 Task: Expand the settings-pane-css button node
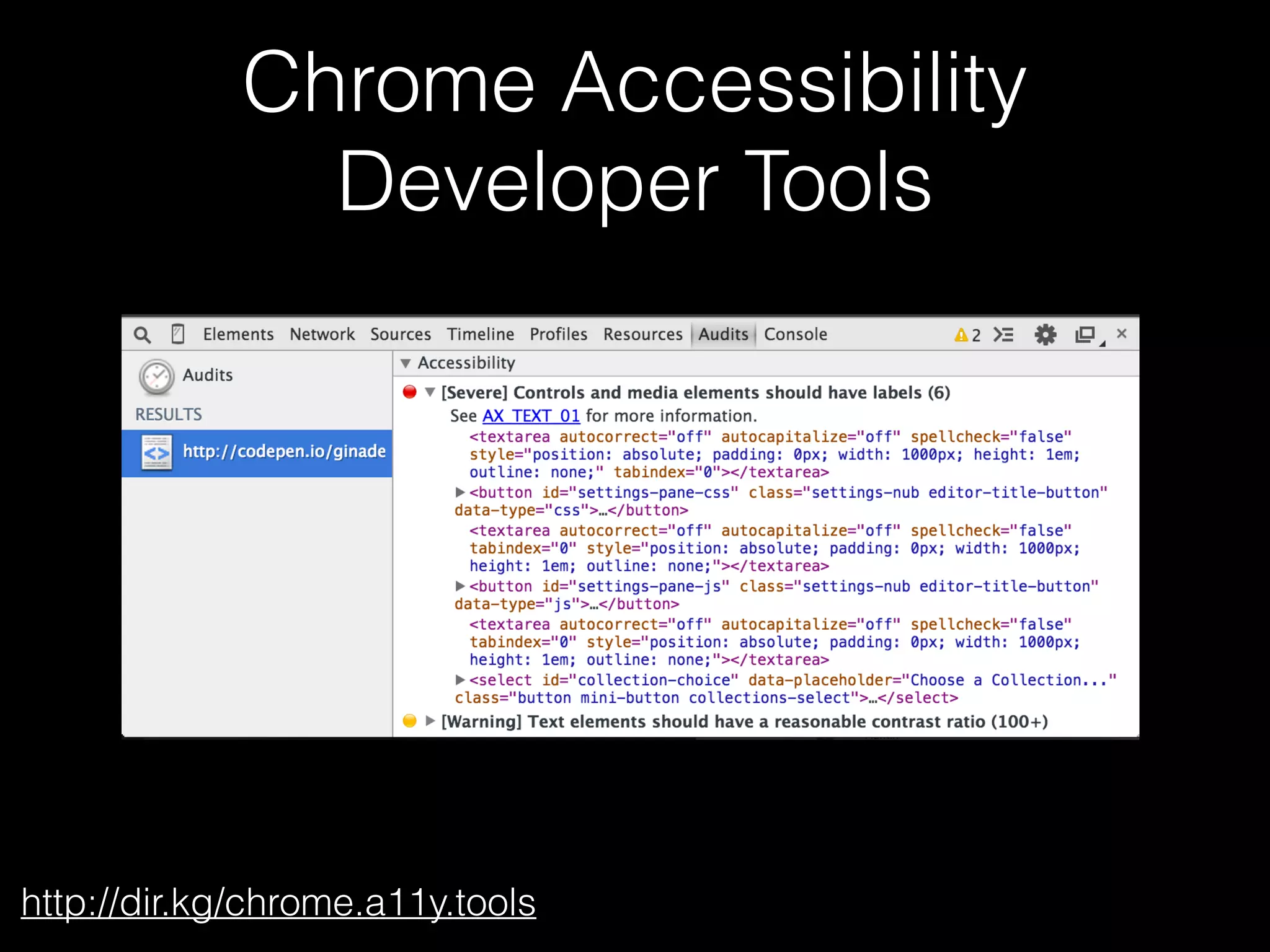click(460, 492)
